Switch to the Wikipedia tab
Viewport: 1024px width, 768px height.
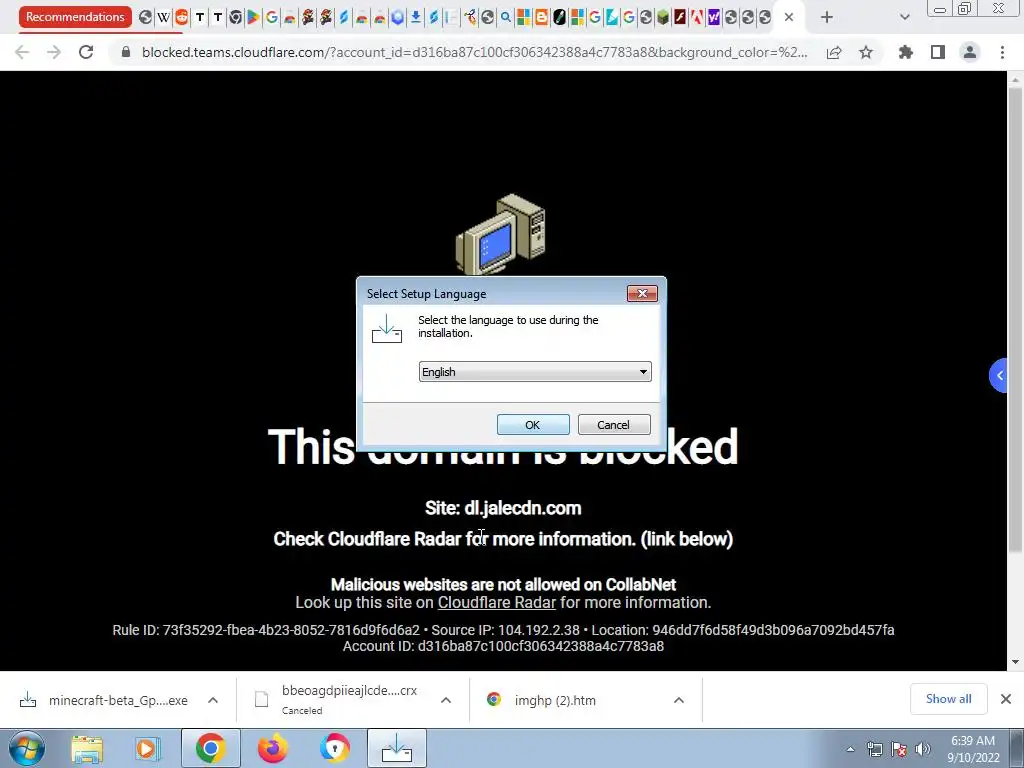click(x=163, y=18)
